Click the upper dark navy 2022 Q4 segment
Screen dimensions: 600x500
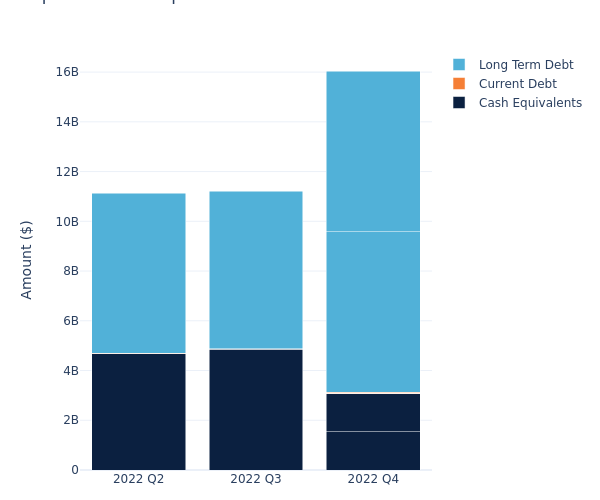pos(373,412)
